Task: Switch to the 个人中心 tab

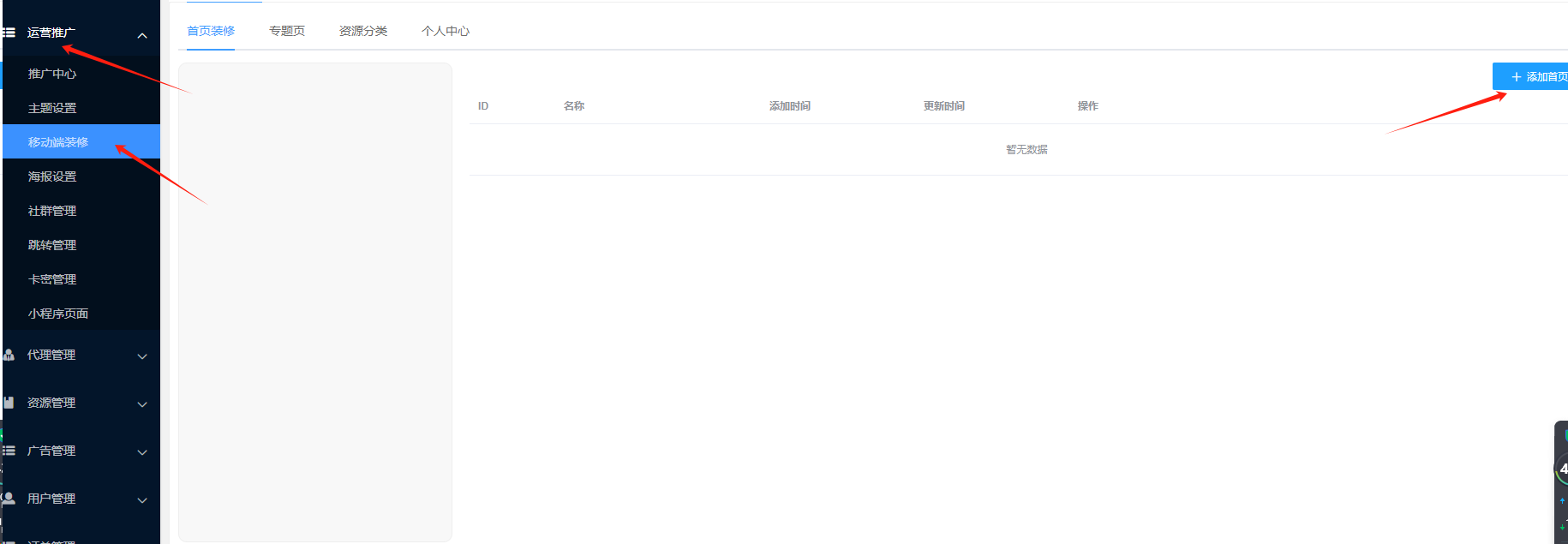Action: point(446,31)
